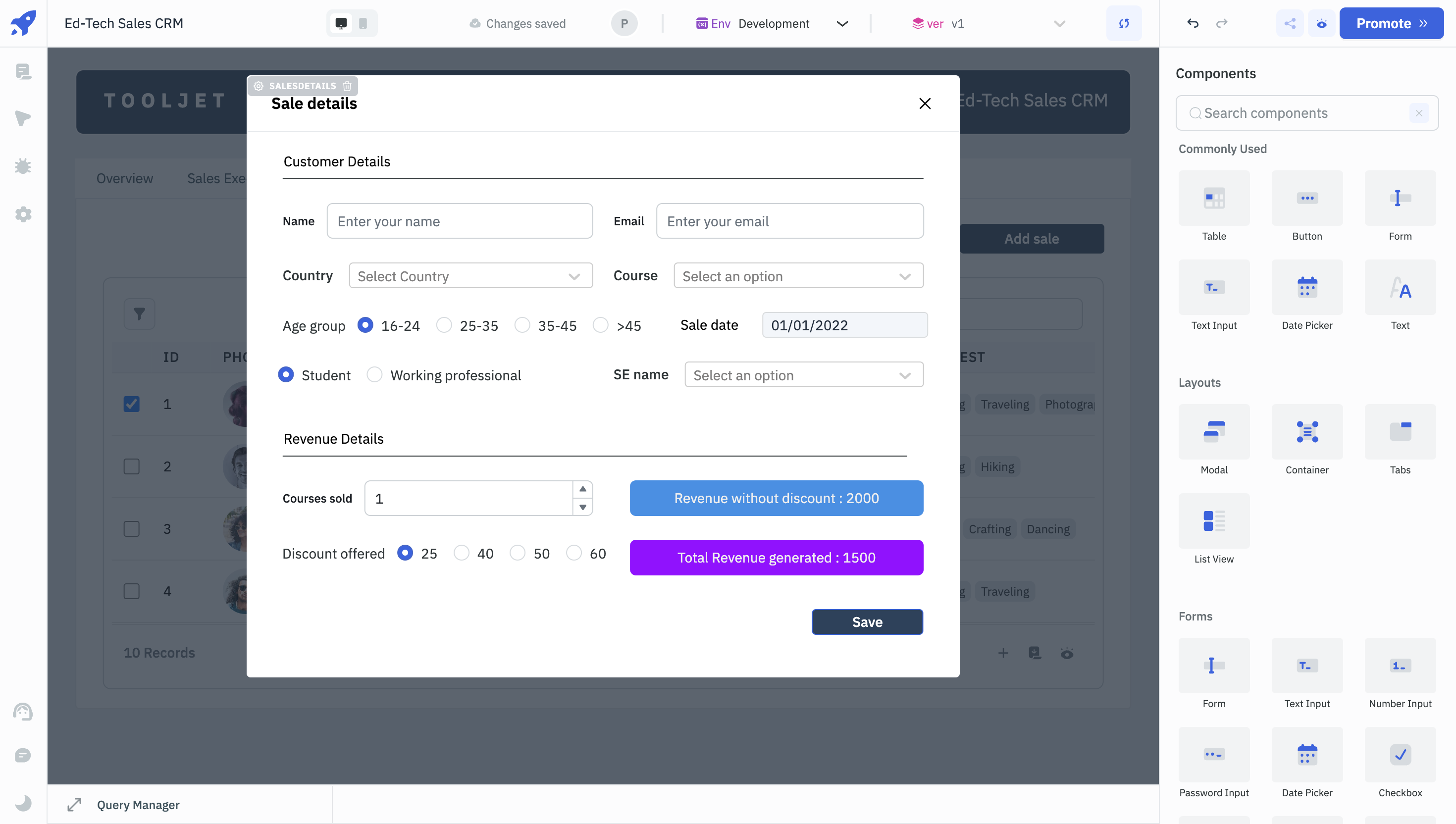1456x824 pixels.
Task: Select 40 discount radio button
Action: pyautogui.click(x=462, y=553)
